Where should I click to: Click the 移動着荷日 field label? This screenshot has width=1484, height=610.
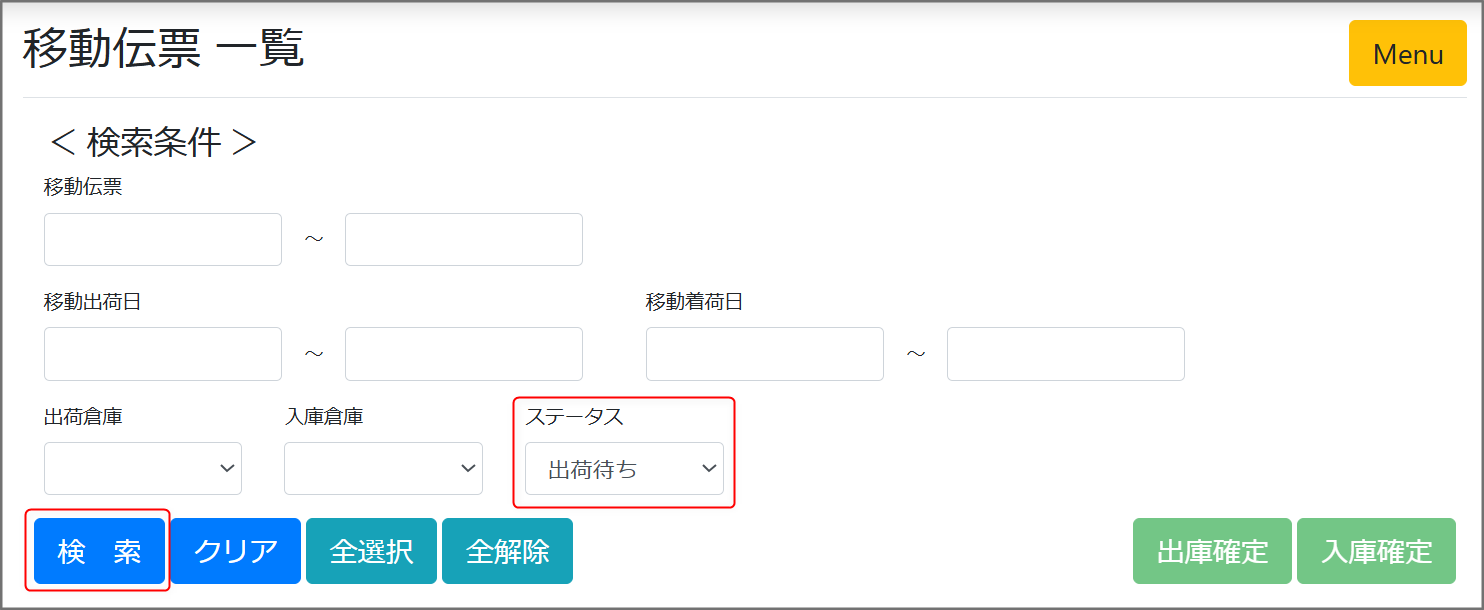pos(694,301)
